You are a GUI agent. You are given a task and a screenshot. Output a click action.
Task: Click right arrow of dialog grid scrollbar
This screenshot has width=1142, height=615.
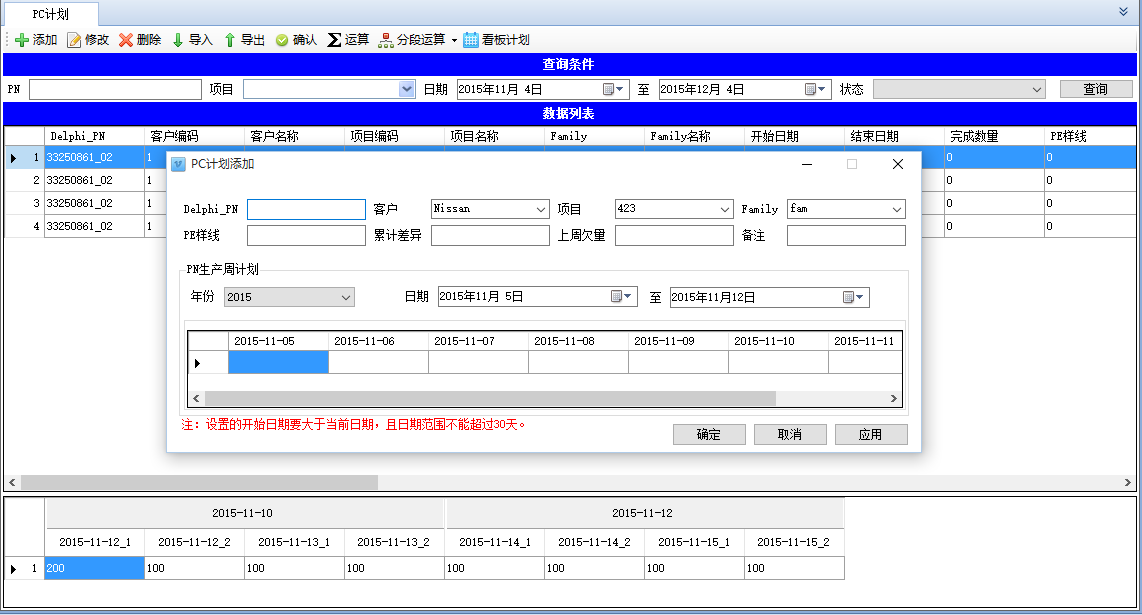point(894,399)
